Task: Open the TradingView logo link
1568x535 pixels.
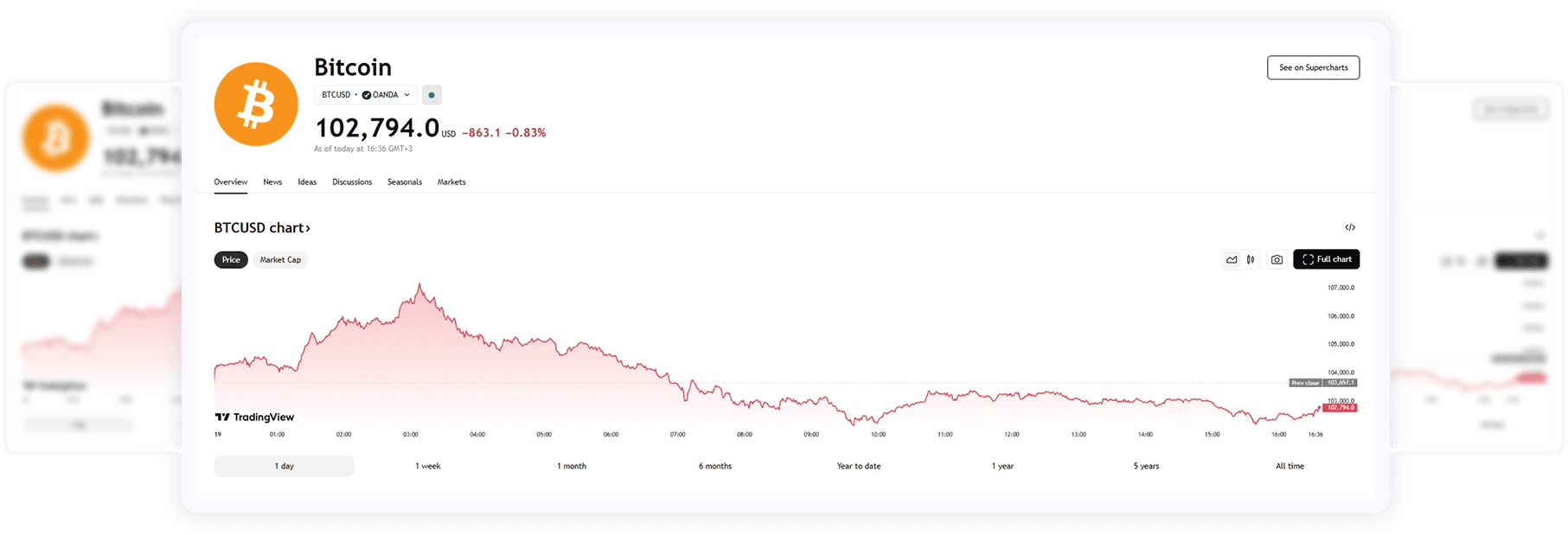Action: tap(254, 417)
